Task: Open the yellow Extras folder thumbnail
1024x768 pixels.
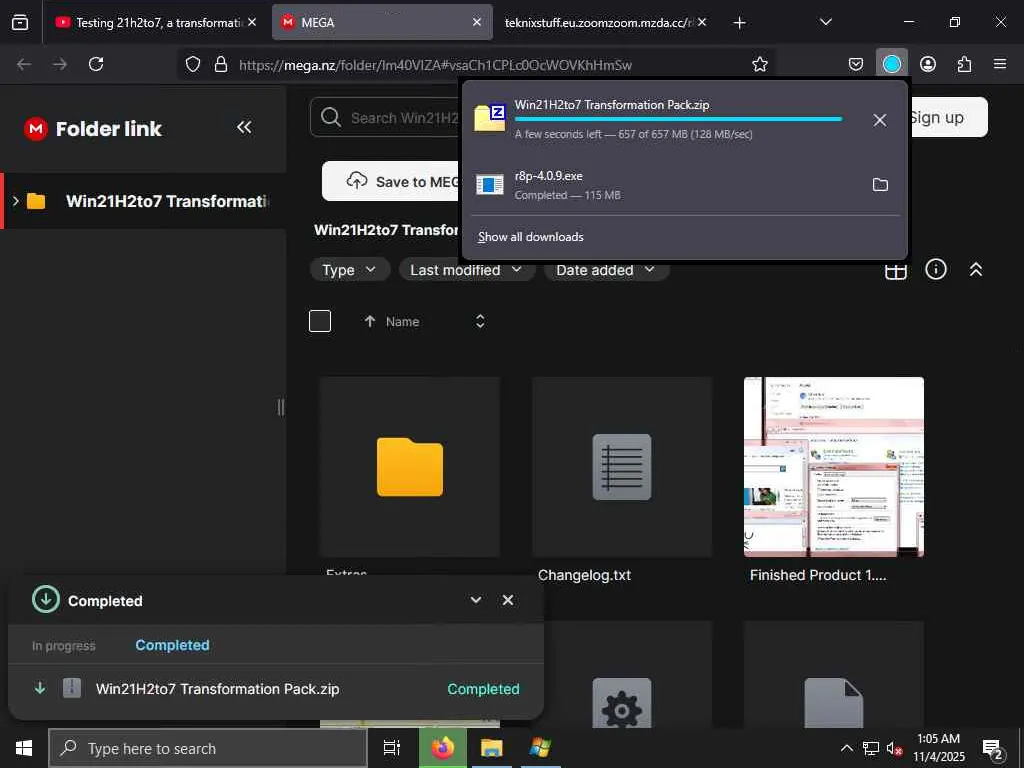Action: click(x=409, y=467)
